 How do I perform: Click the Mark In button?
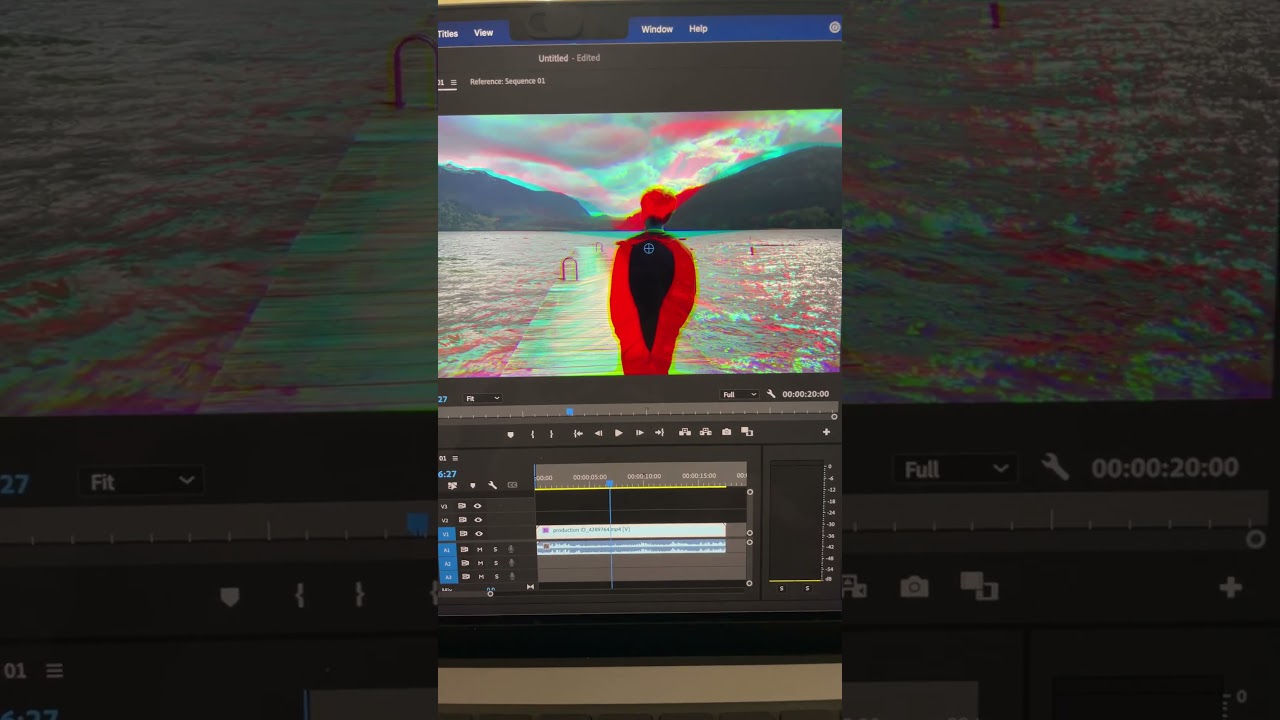pyautogui.click(x=532, y=434)
